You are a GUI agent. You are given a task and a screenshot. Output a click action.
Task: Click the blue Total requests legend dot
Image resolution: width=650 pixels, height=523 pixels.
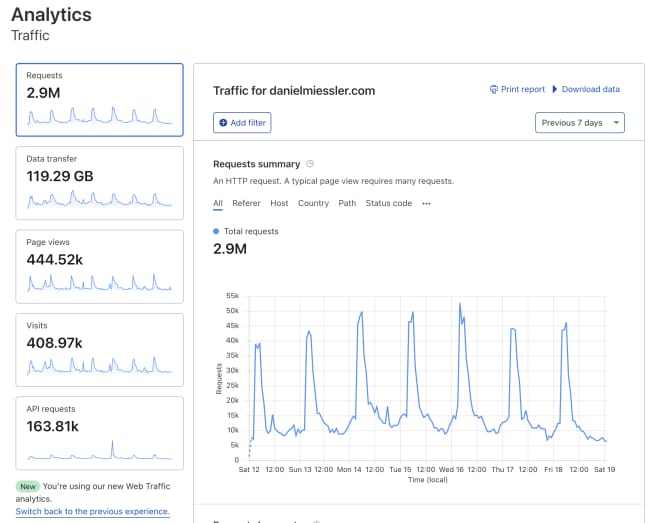point(216,231)
